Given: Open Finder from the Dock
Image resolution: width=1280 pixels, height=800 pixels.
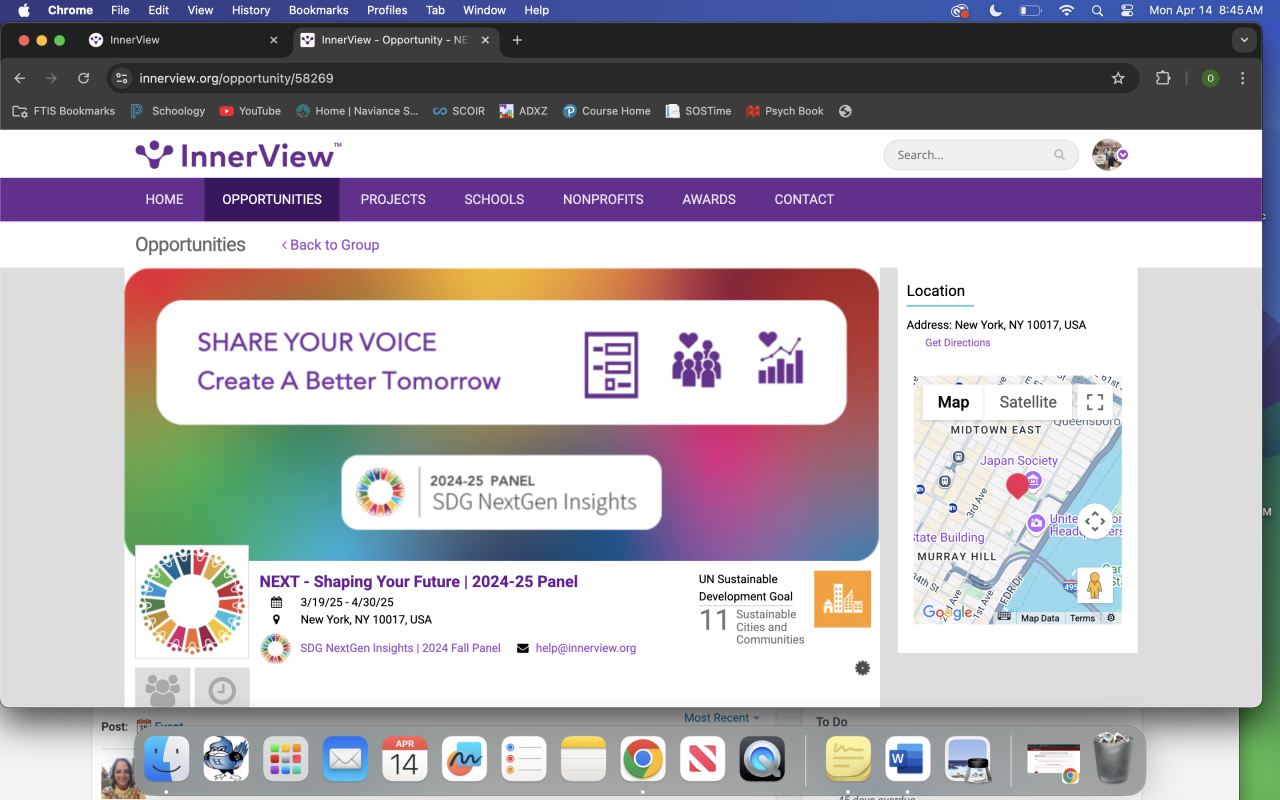Looking at the screenshot, I should tap(167, 759).
